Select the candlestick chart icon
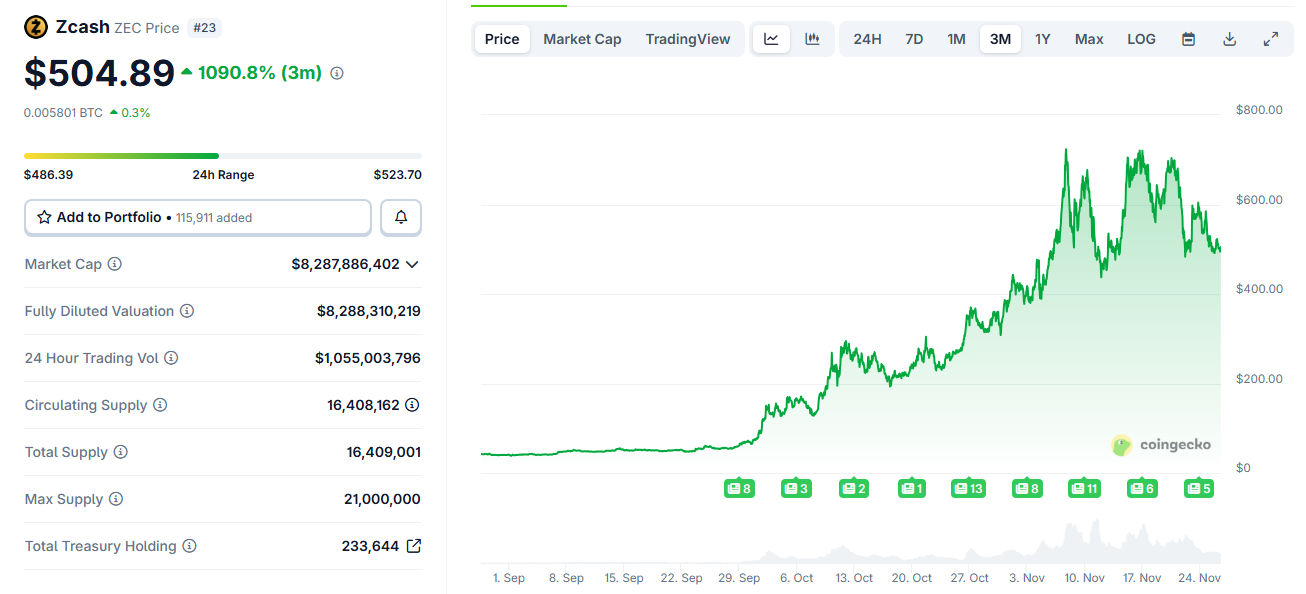This screenshot has height=594, width=1306. [812, 38]
